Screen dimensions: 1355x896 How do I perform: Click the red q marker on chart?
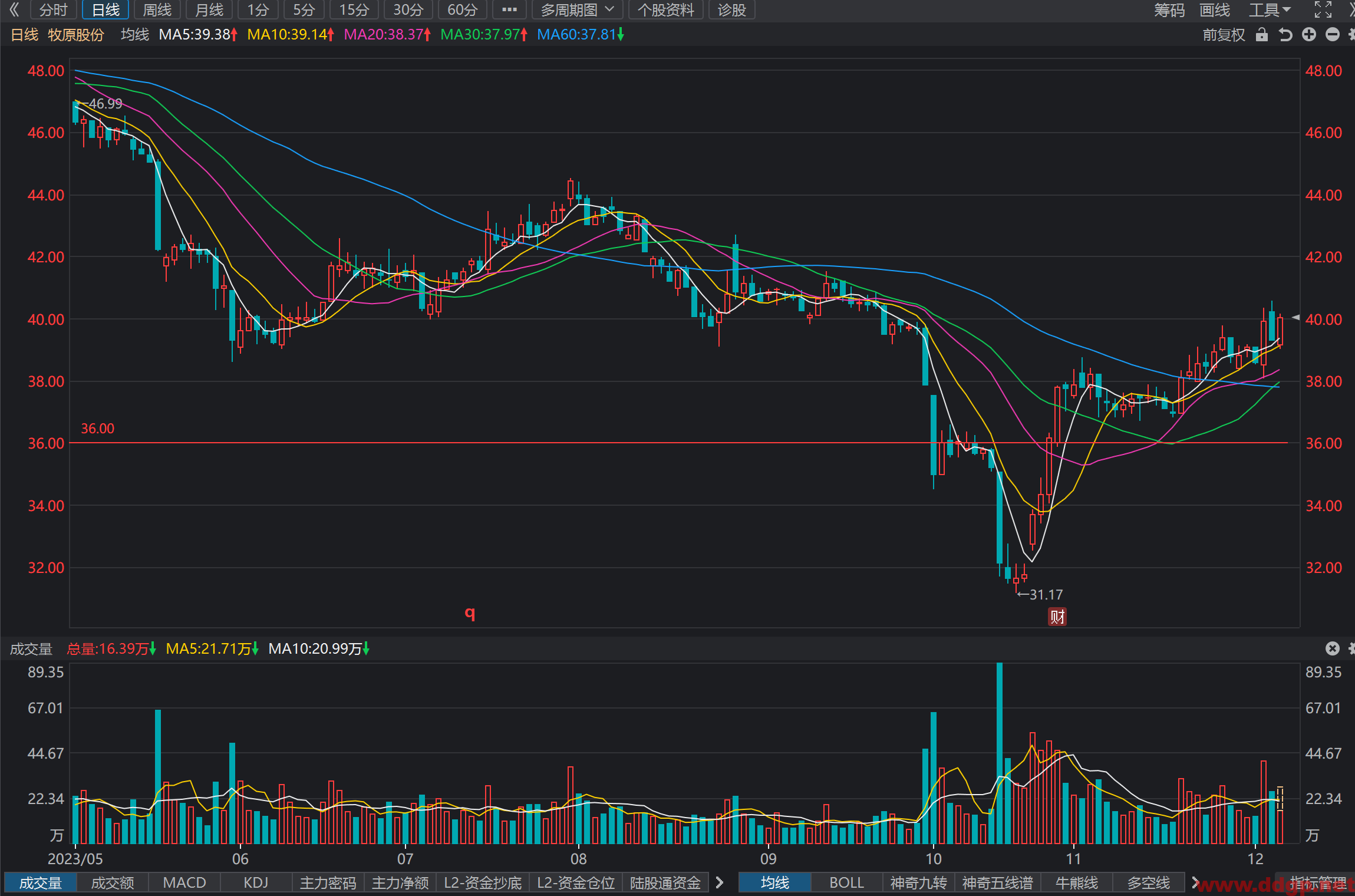[470, 613]
